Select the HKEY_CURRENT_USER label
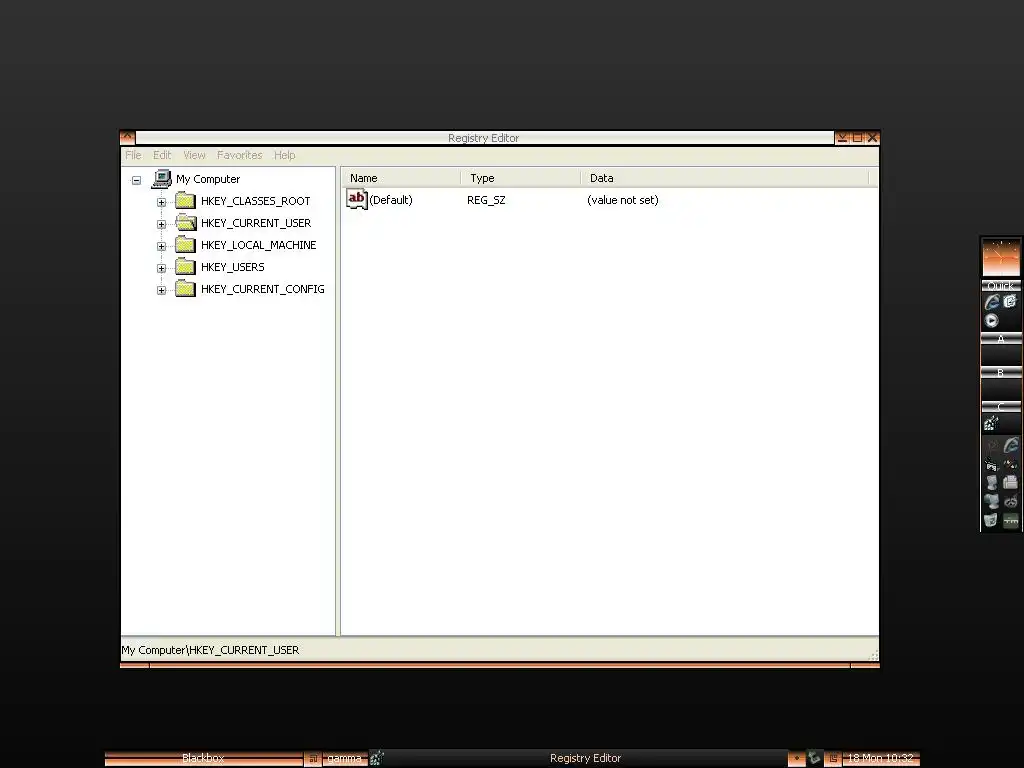 click(256, 223)
